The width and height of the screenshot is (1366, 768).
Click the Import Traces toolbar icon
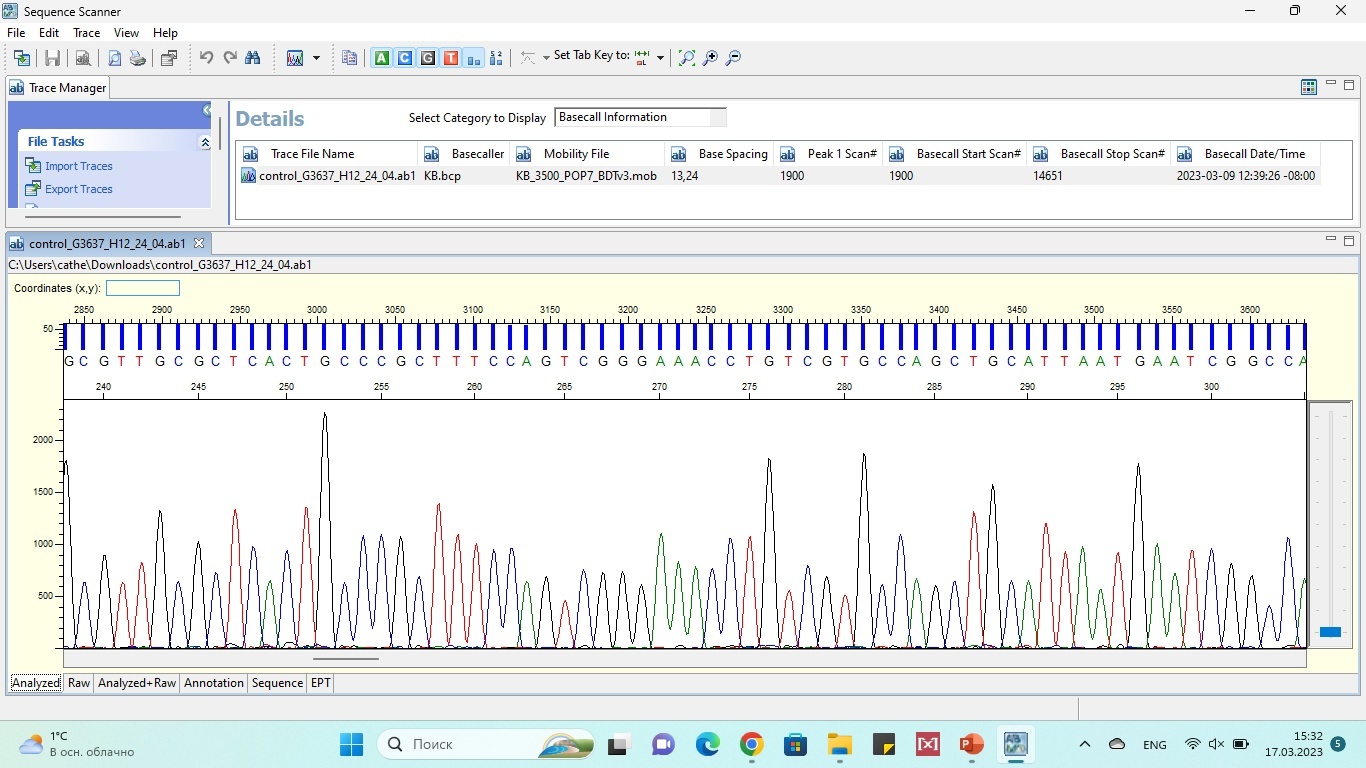pyautogui.click(x=21, y=58)
